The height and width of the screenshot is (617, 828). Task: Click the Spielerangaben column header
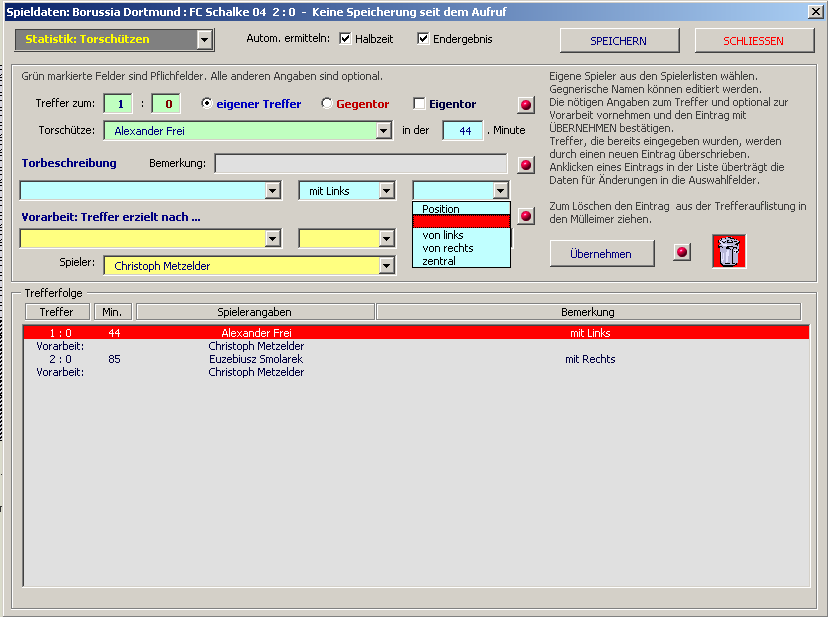click(x=255, y=312)
